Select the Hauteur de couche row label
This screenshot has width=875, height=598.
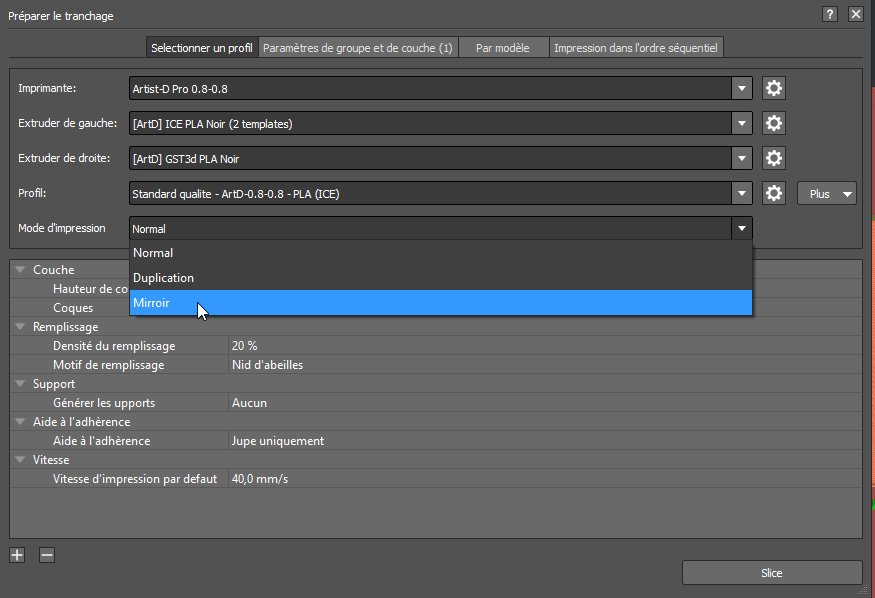[90, 289]
